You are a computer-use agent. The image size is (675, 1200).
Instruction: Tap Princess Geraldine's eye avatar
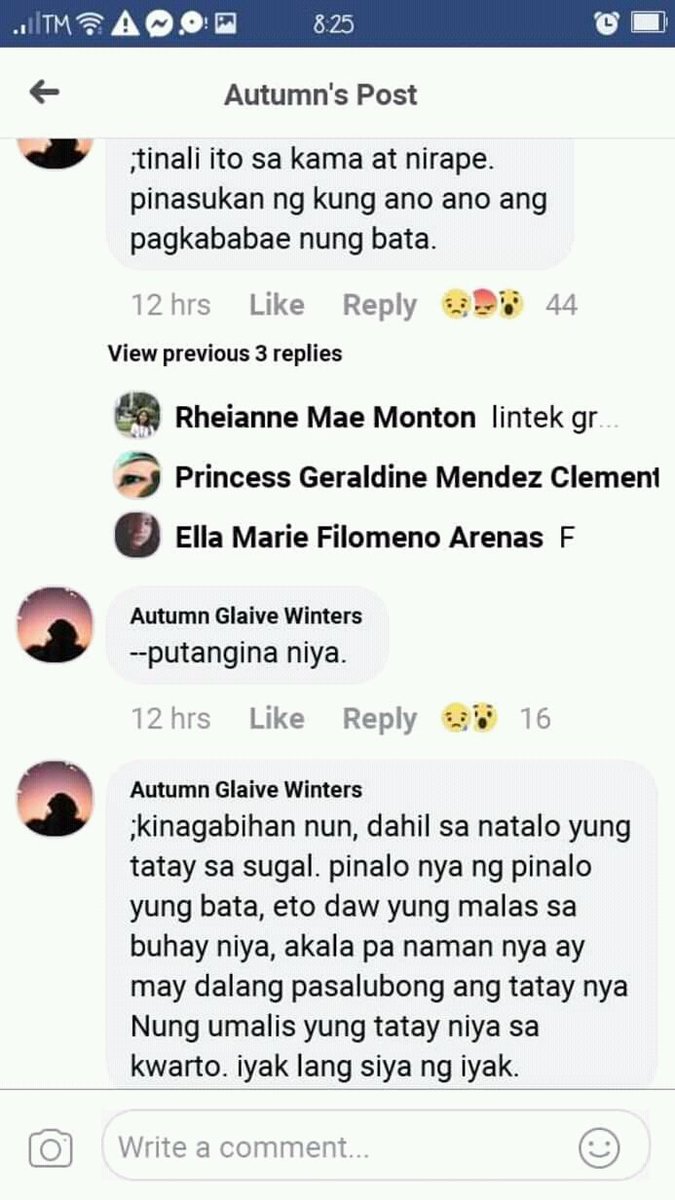137,477
